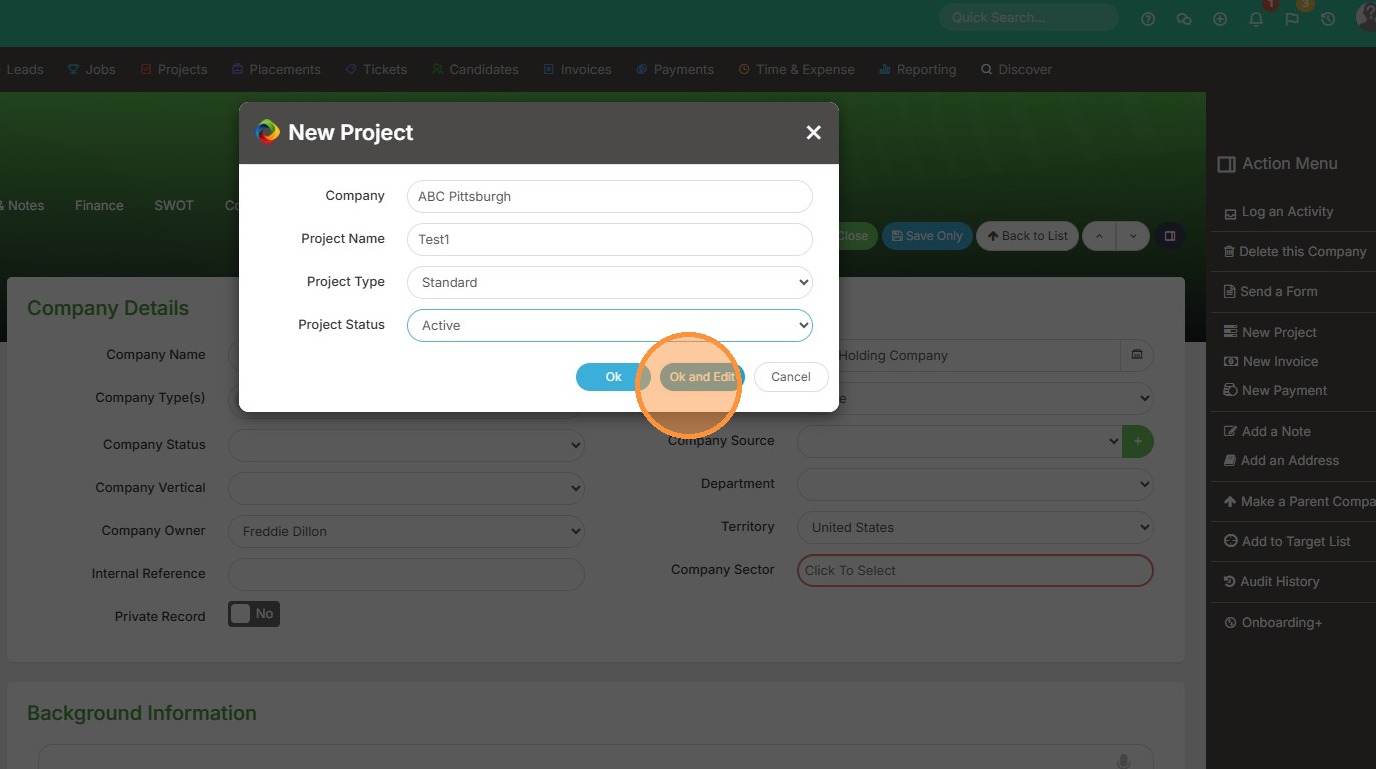Focus the Quick Search box
This screenshot has height=769, width=1376.
click(1028, 17)
